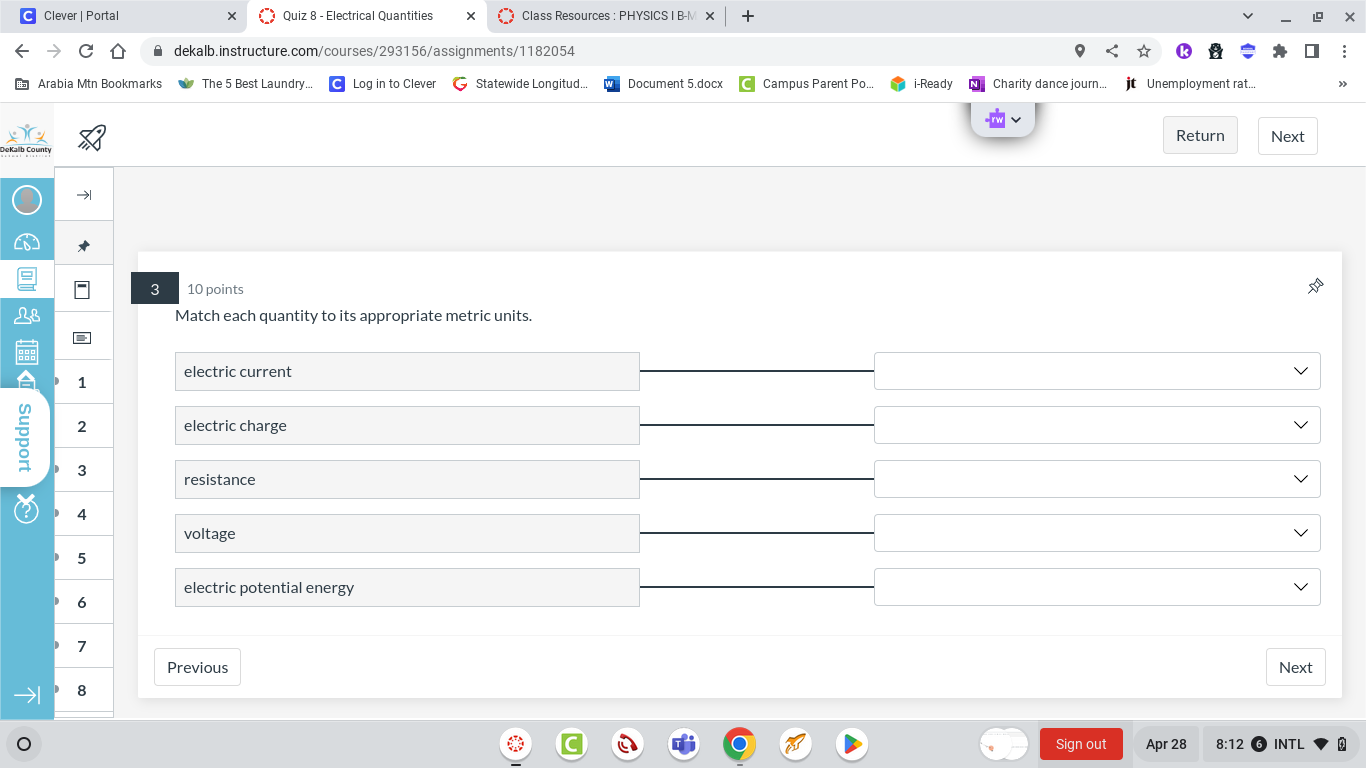Image resolution: width=1366 pixels, height=768 pixels.
Task: Open the Canvas Calendar icon
Action: pyautogui.click(x=27, y=352)
